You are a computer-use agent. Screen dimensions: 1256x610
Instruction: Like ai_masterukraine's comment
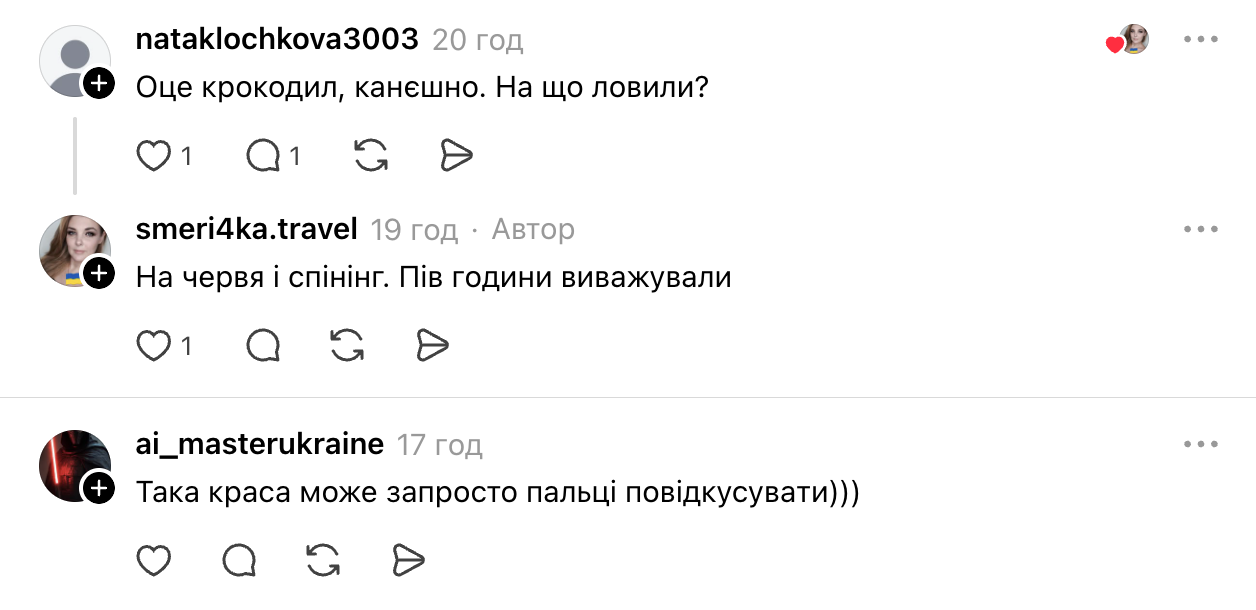tap(154, 561)
